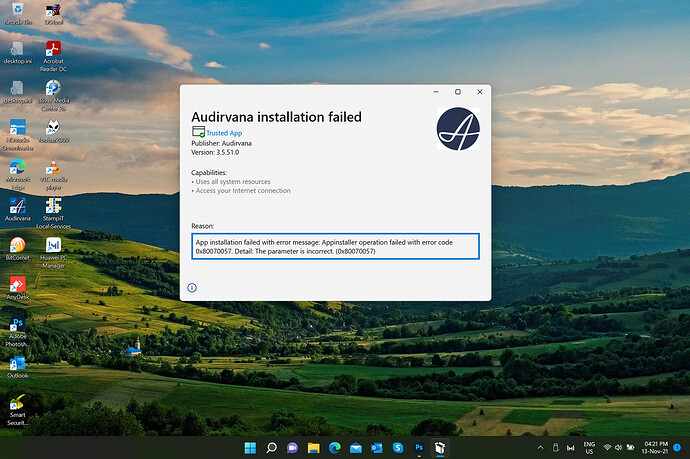Select the Recycle Bin desktop icon
The image size is (690, 459).
[18, 14]
